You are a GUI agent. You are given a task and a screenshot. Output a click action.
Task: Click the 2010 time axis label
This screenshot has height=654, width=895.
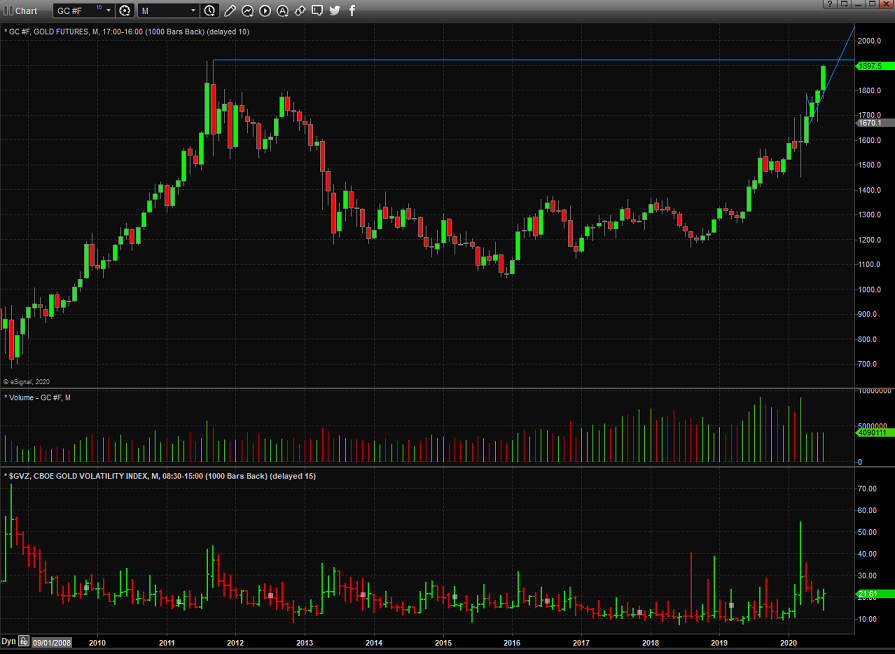pyautogui.click(x=97, y=643)
